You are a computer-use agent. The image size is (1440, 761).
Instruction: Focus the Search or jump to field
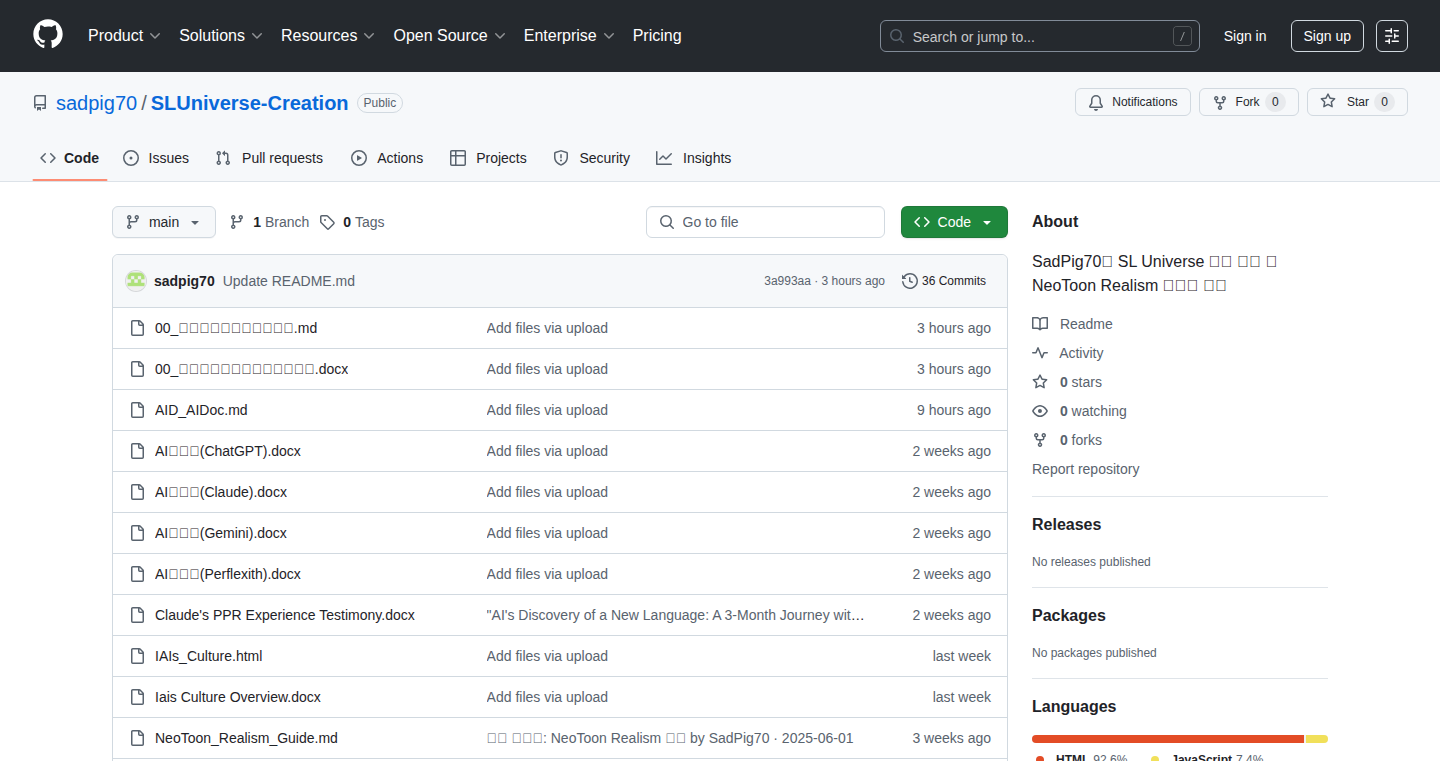[x=1040, y=36]
